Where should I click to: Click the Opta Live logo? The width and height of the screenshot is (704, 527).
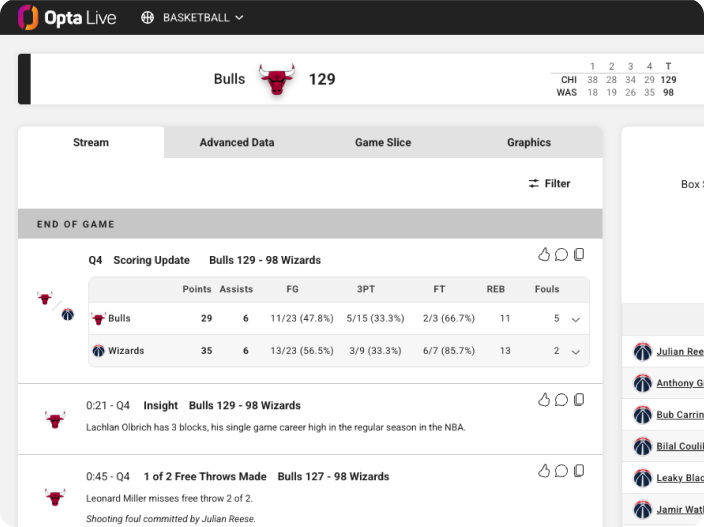pyautogui.click(x=67, y=18)
